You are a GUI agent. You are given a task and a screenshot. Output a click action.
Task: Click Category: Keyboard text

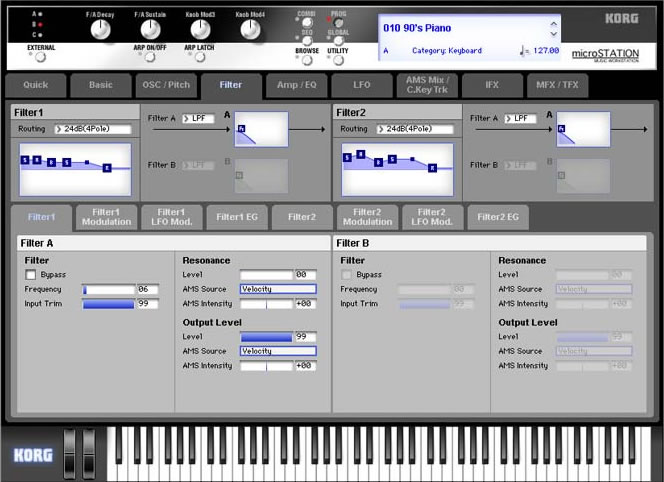[x=447, y=51]
